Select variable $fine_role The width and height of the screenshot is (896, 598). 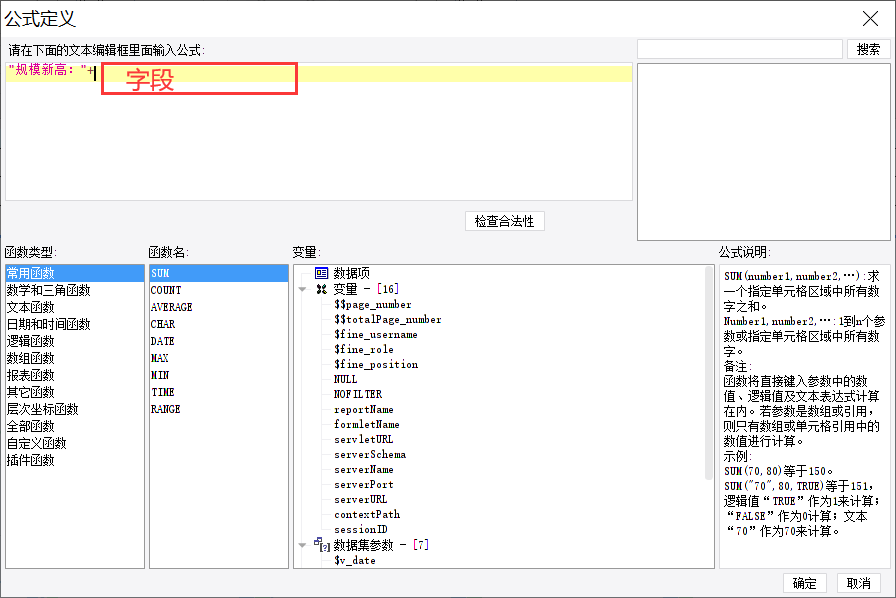click(x=364, y=349)
